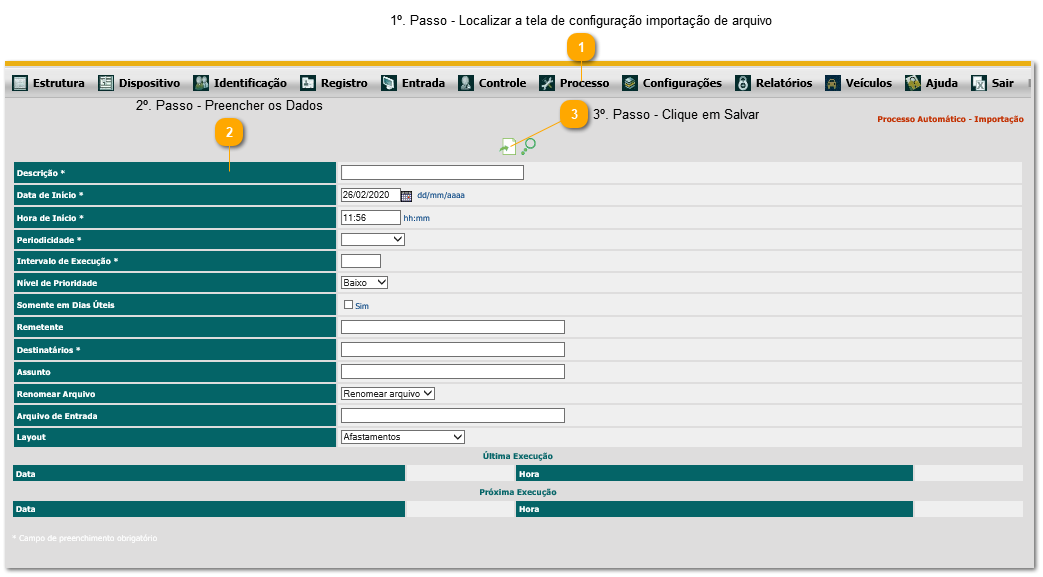Click the Última Execução heading

pos(518,457)
